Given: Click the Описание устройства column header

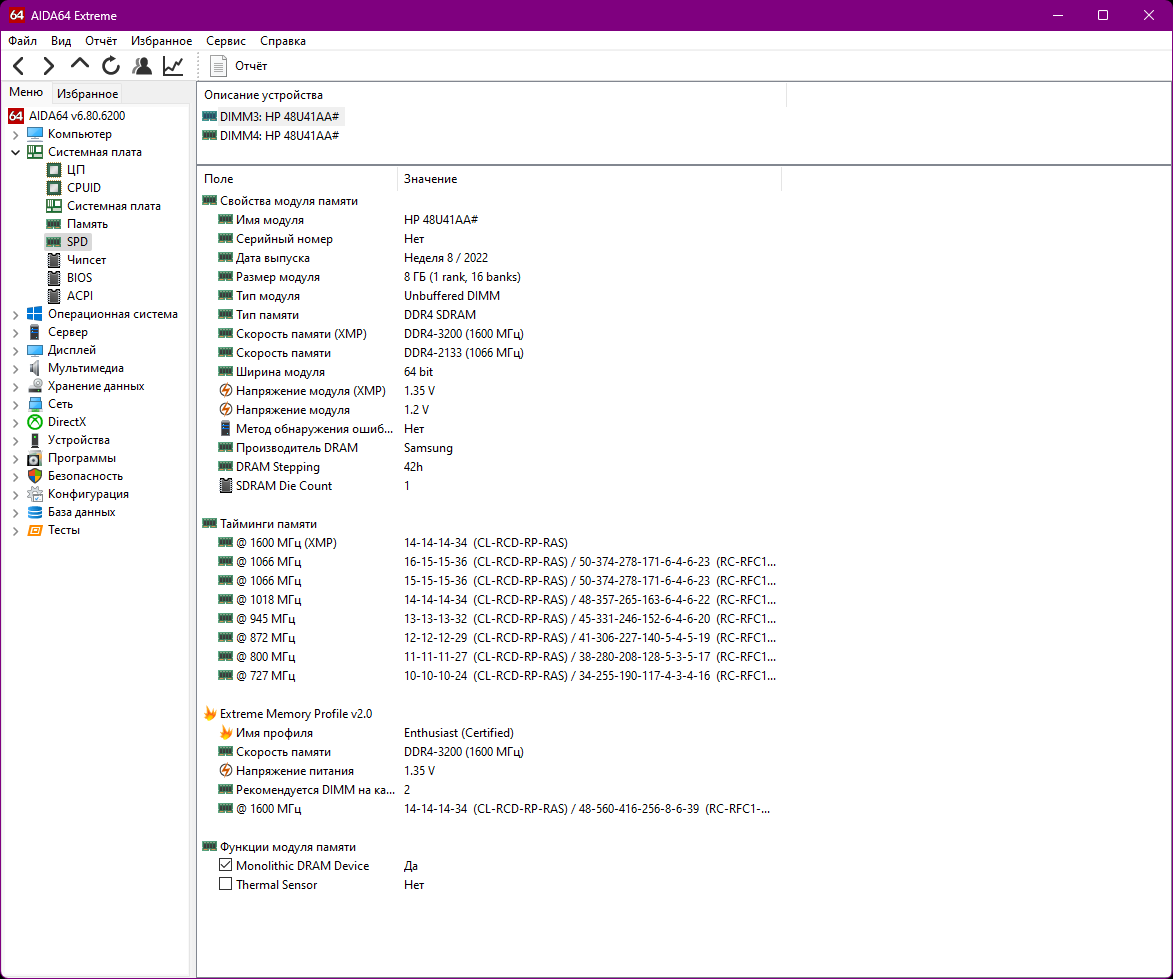Looking at the screenshot, I should (x=491, y=95).
